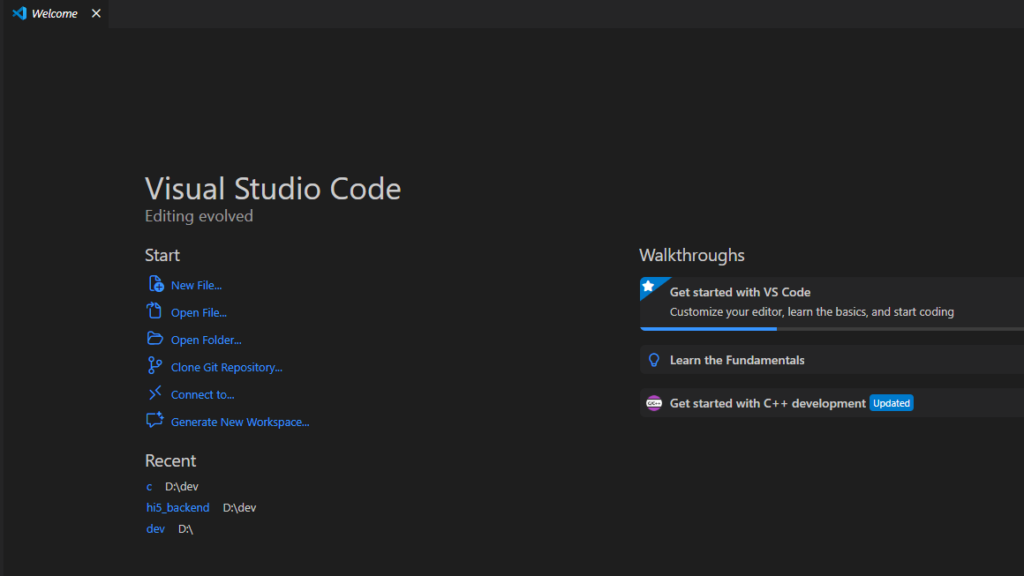Click the C++ logo on the walkthrough card
Viewport: 1024px width, 576px height.
(654, 403)
